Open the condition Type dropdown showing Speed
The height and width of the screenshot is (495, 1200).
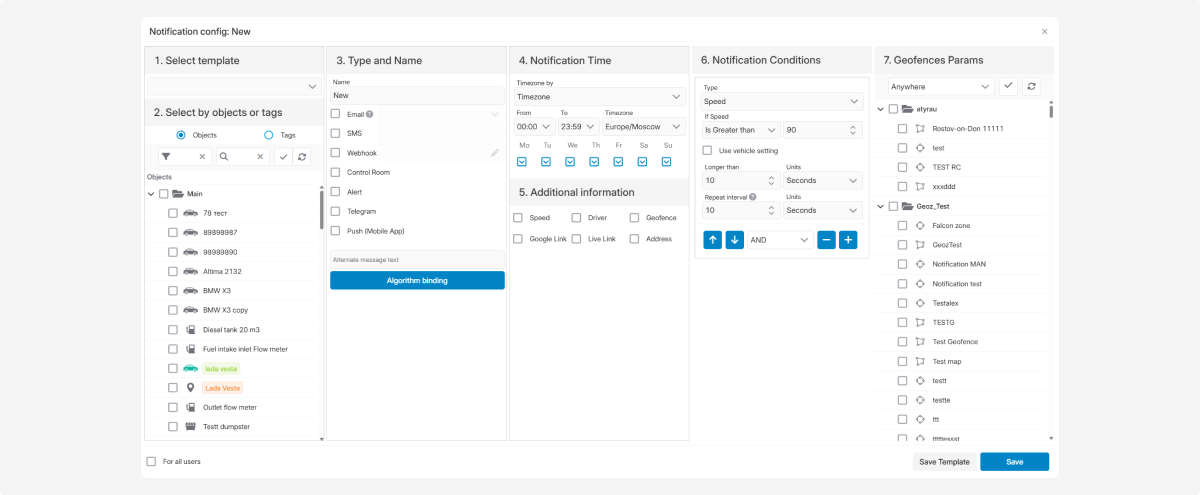pyautogui.click(x=782, y=101)
